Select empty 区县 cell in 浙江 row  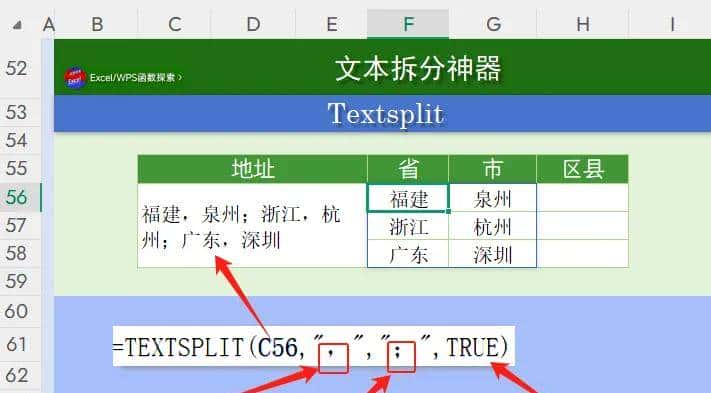click(x=583, y=226)
